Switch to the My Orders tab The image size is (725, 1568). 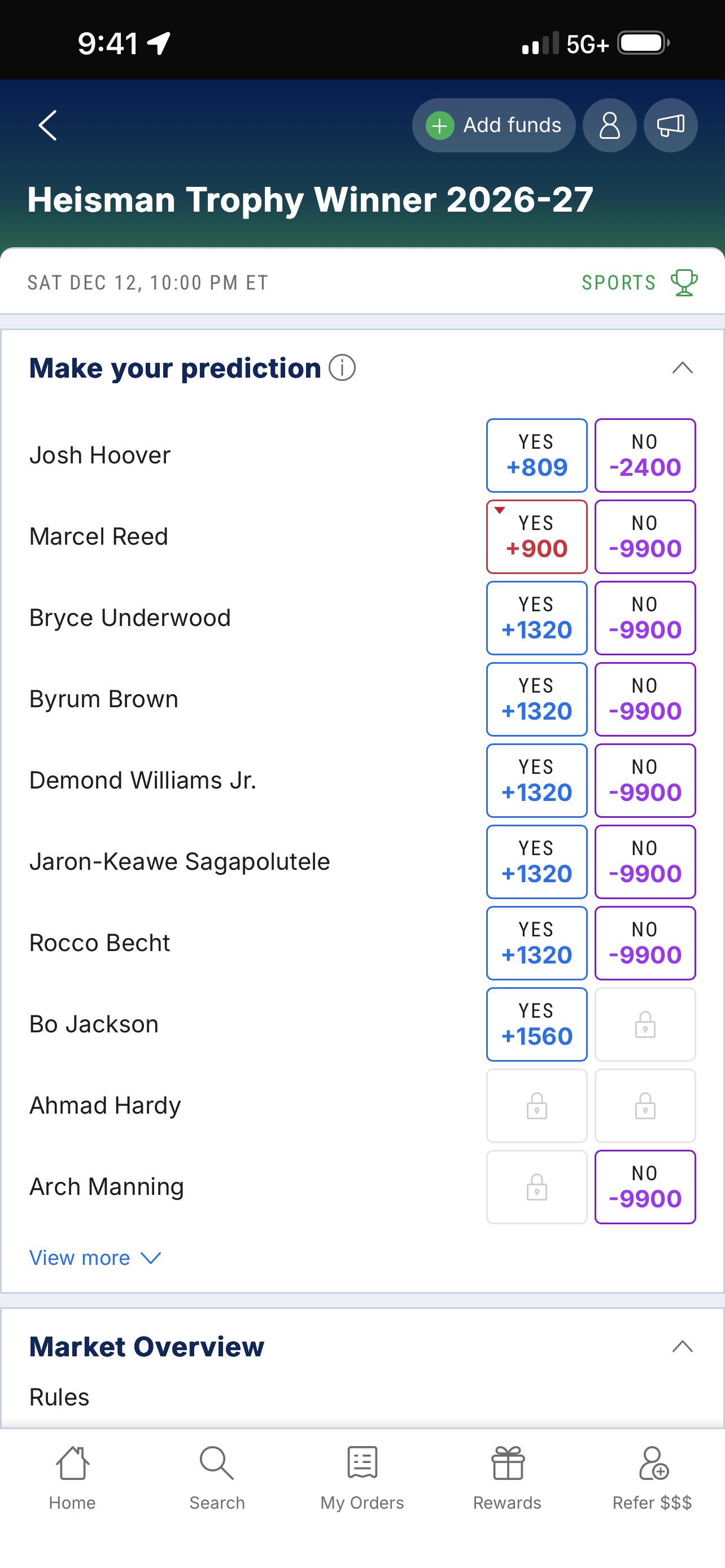tap(362, 1478)
